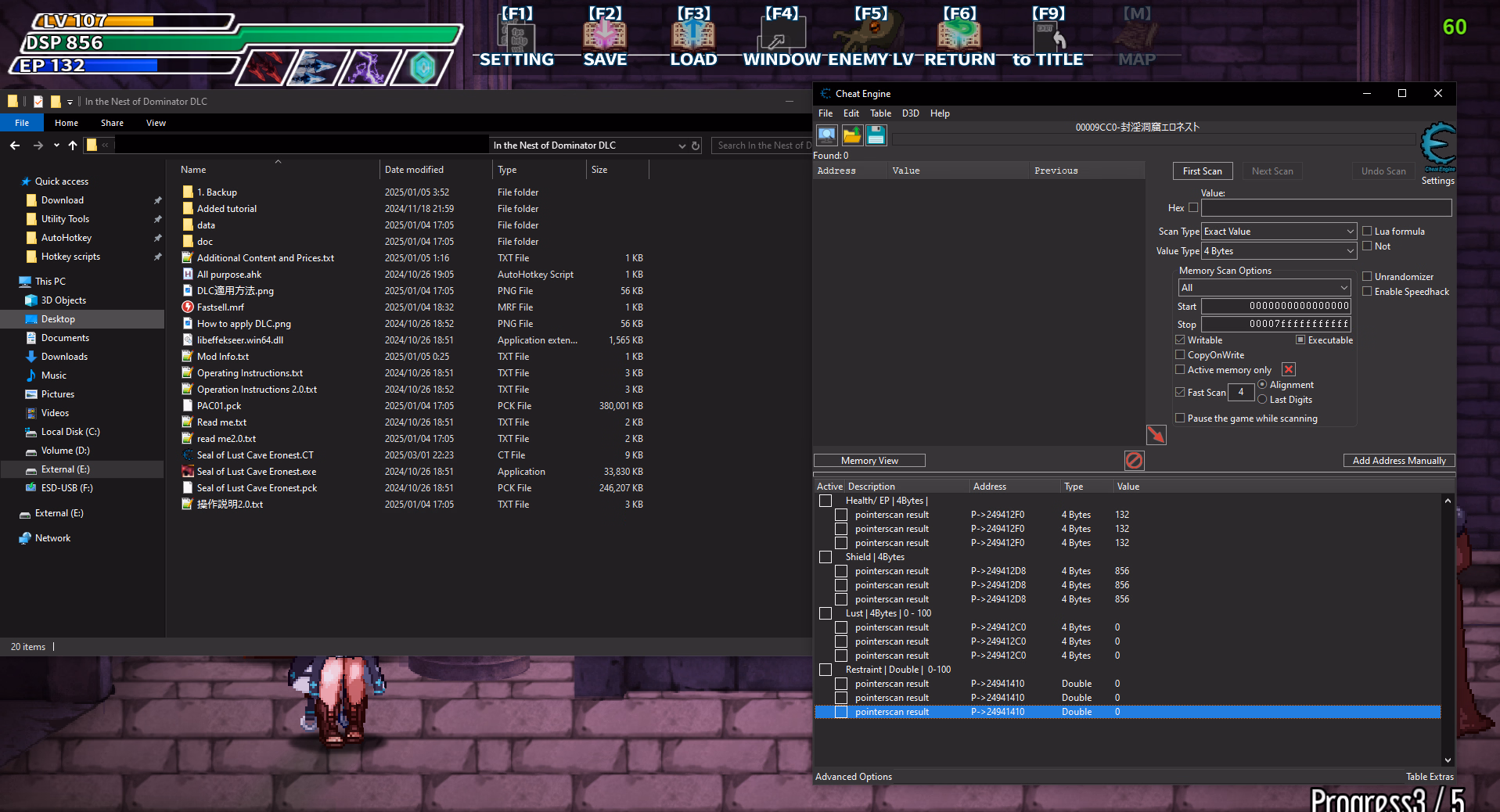
Task: Open Quick Access Toolbar customize dropdown
Action: point(70,102)
